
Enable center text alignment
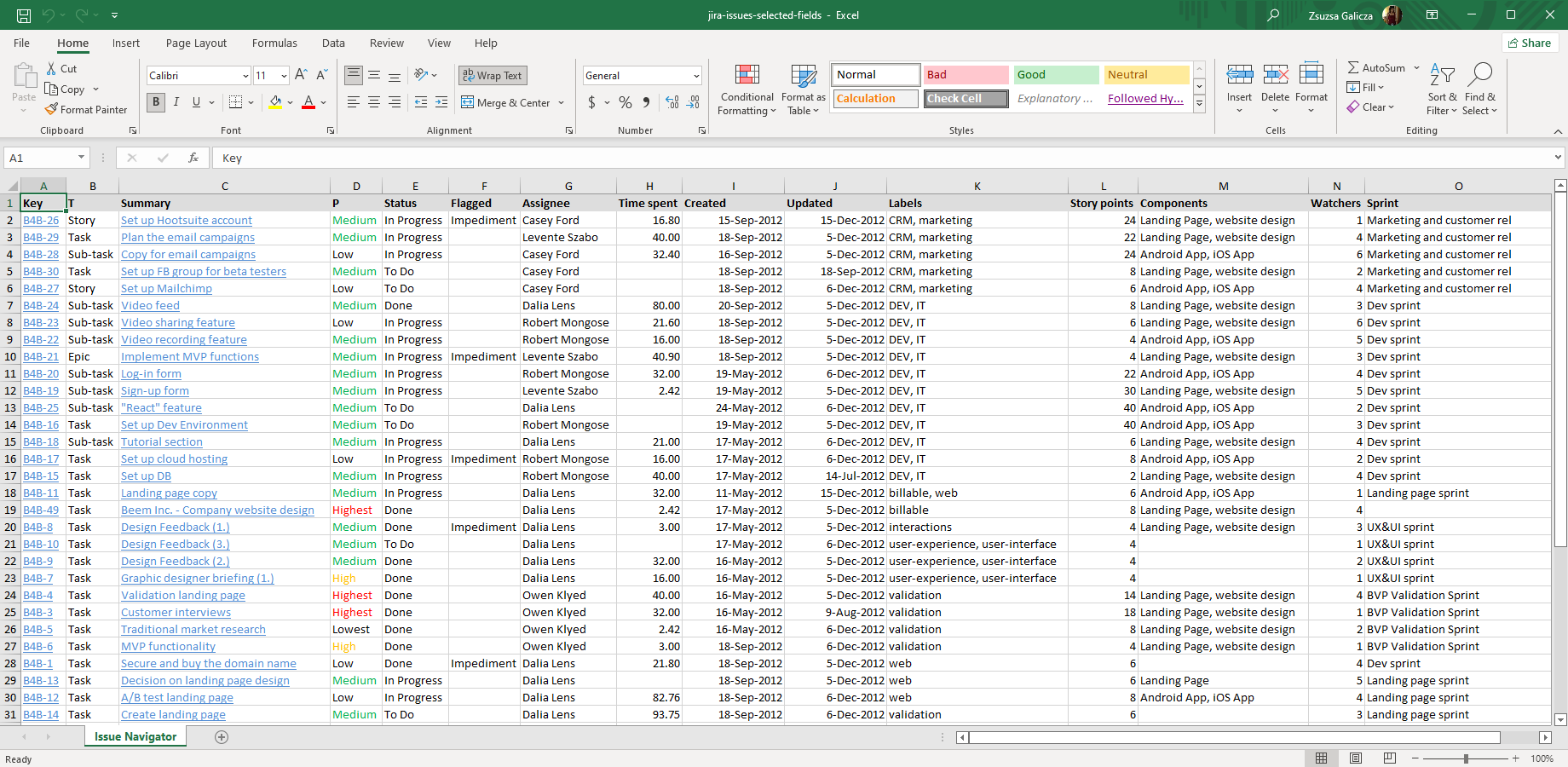[x=373, y=102]
